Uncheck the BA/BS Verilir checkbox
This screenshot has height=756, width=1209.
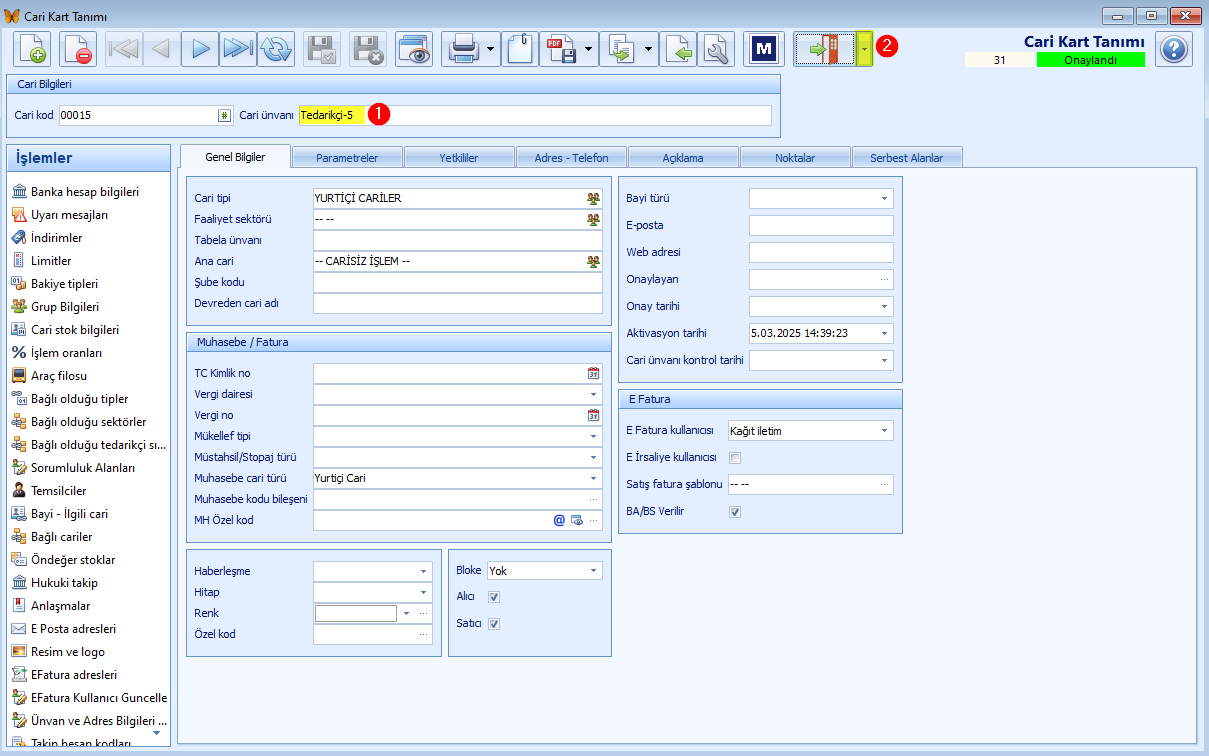[x=735, y=511]
